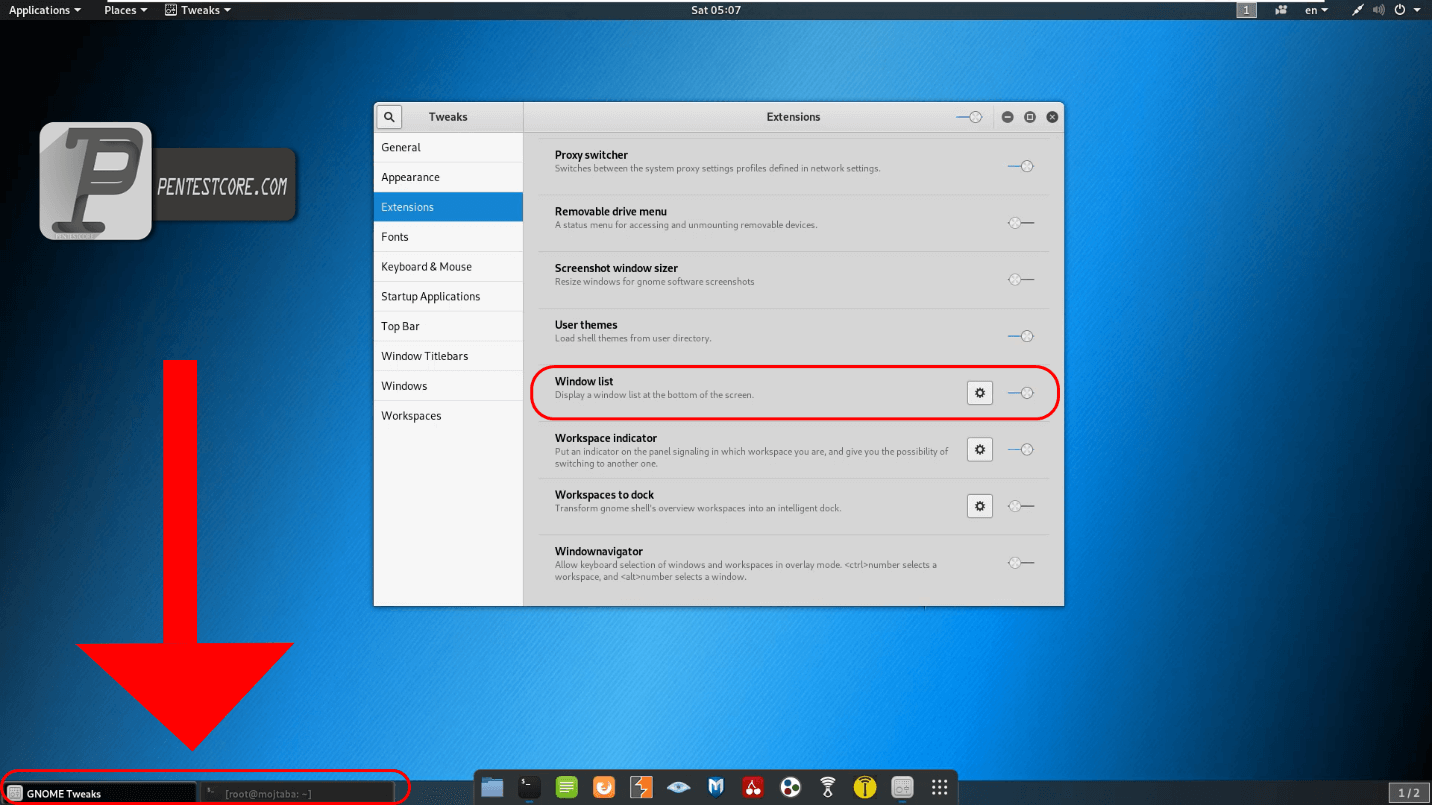The image size is (1432, 805).
Task: Select Fonts in Tweaks sidebar
Action: coord(448,237)
